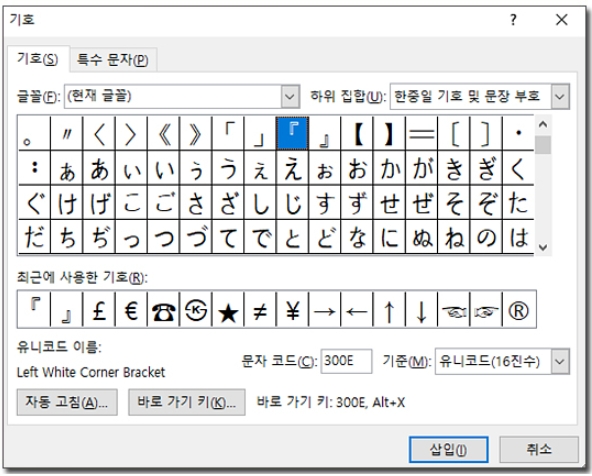The height and width of the screenshot is (476, 592).
Task: Pick the black star ★ from recent symbols
Action: 228,310
